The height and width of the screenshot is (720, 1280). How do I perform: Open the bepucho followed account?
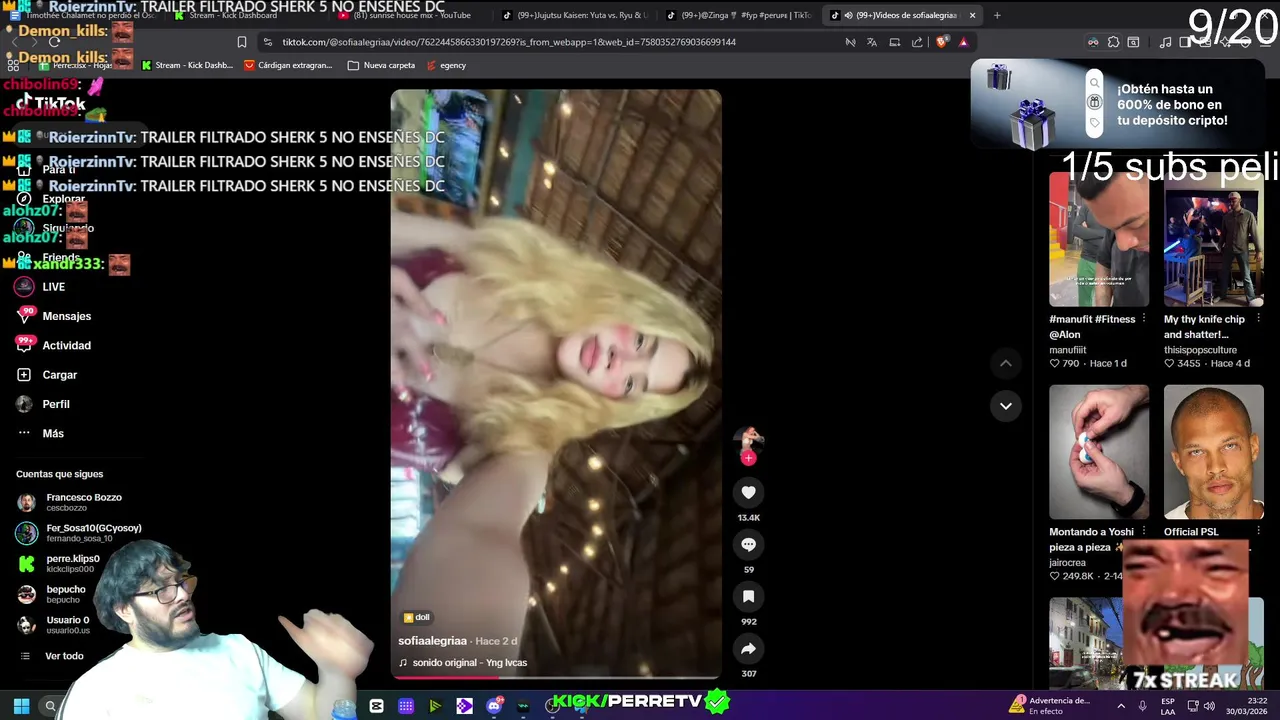52,594
